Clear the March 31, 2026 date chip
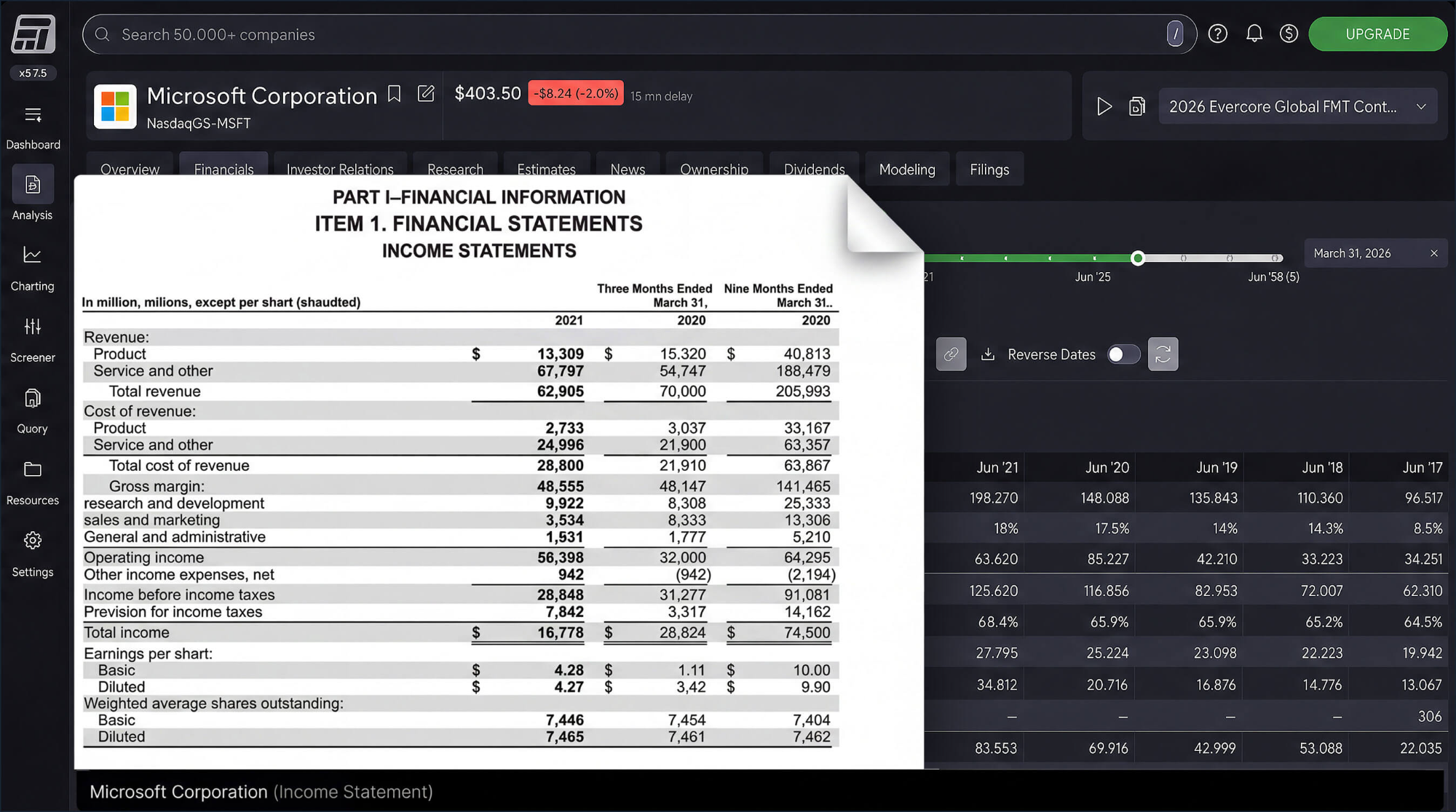This screenshot has width=1456, height=812. coord(1433,253)
